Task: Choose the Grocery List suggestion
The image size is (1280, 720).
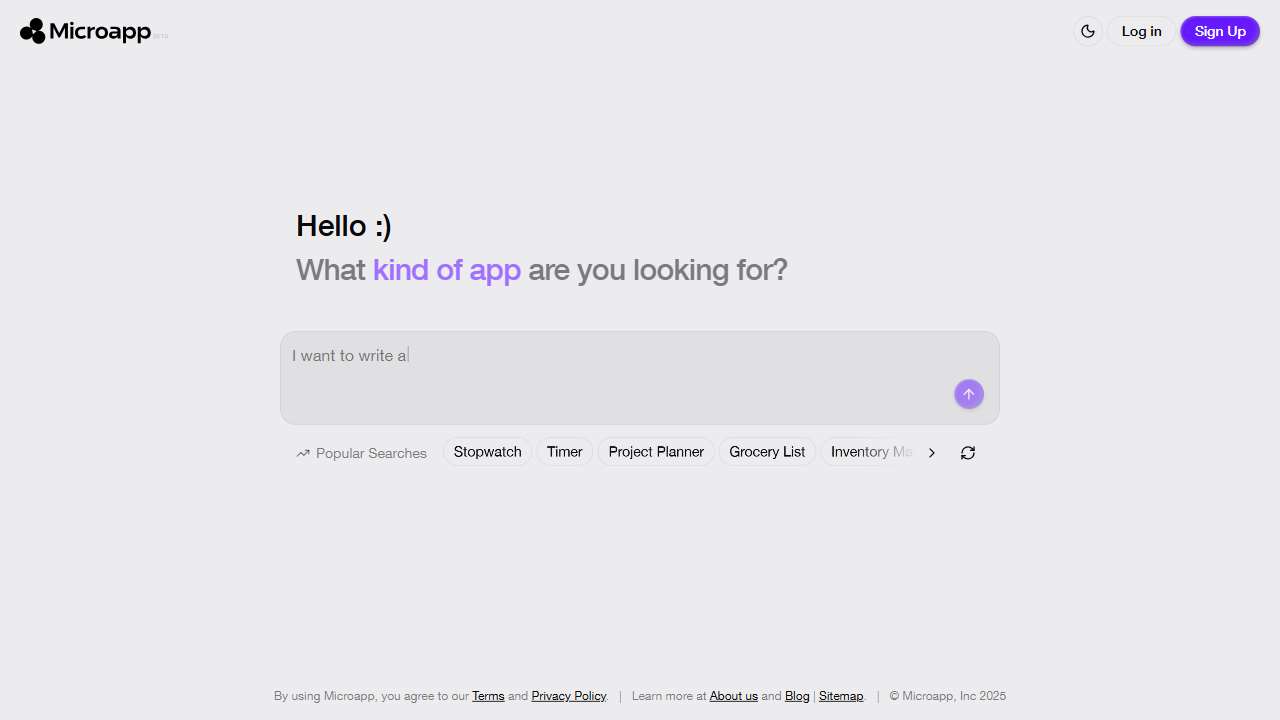Action: [x=767, y=451]
